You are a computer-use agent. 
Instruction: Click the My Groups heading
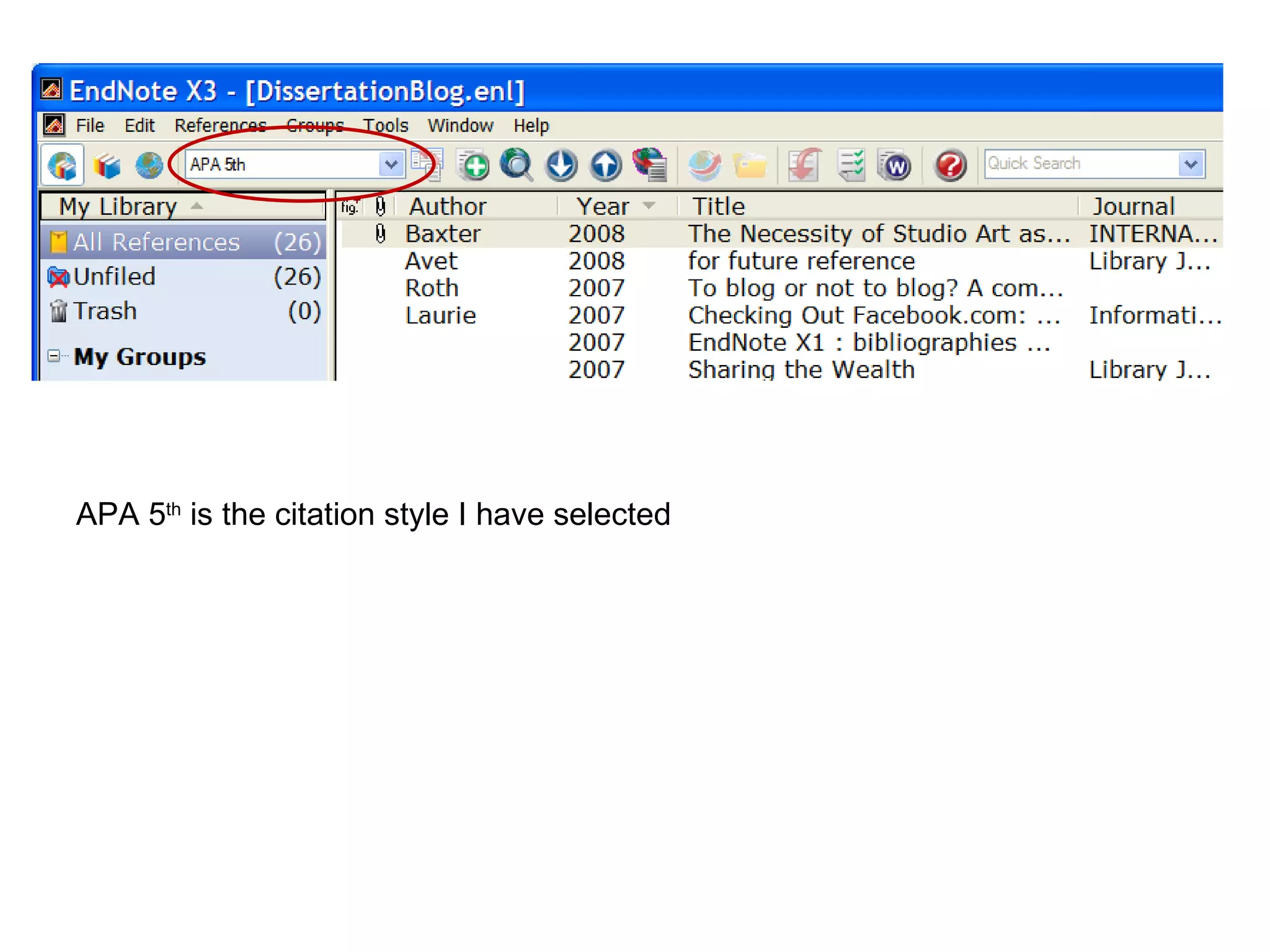(140, 358)
